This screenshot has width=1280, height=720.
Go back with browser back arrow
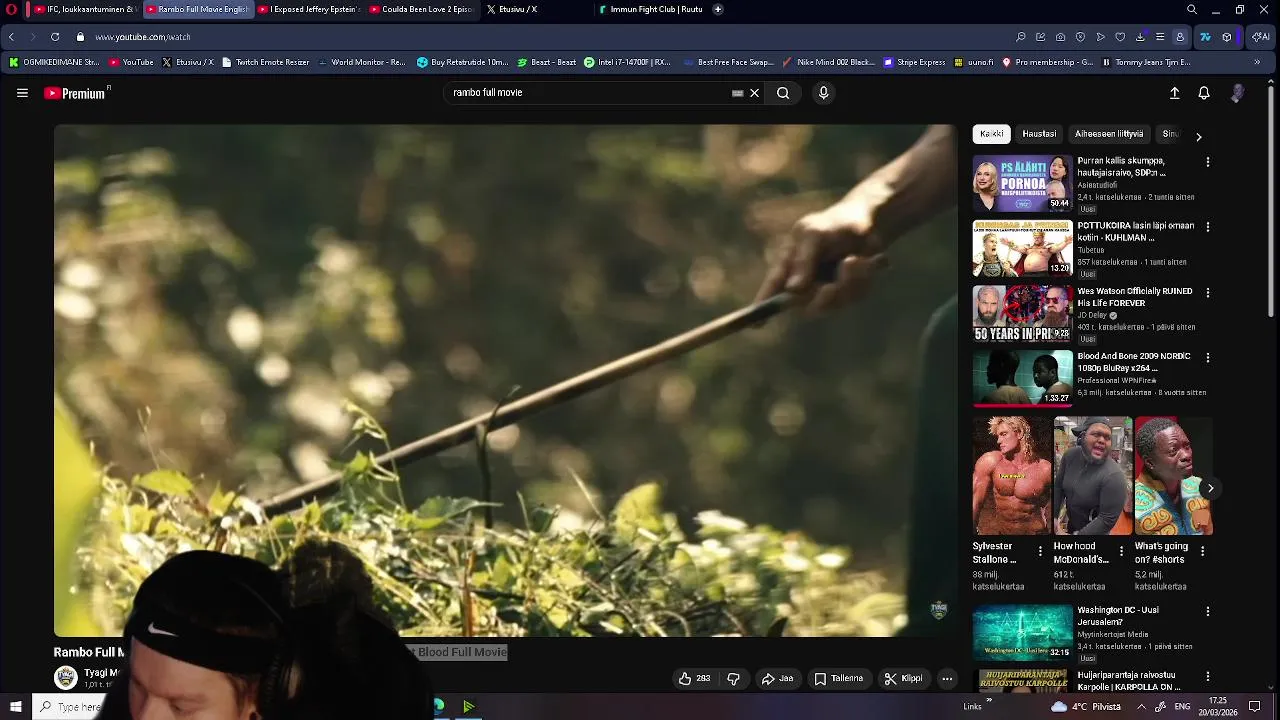click(11, 37)
